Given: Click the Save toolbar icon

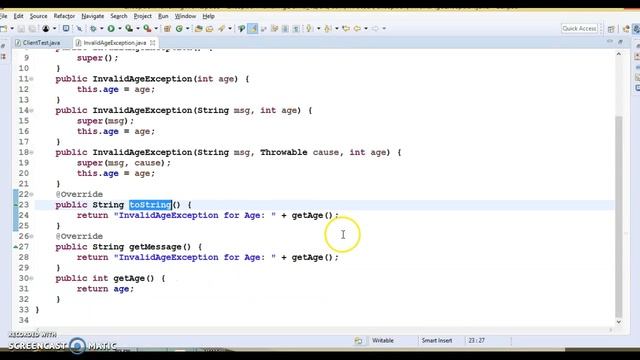Looking at the screenshot, I should coord(21,29).
